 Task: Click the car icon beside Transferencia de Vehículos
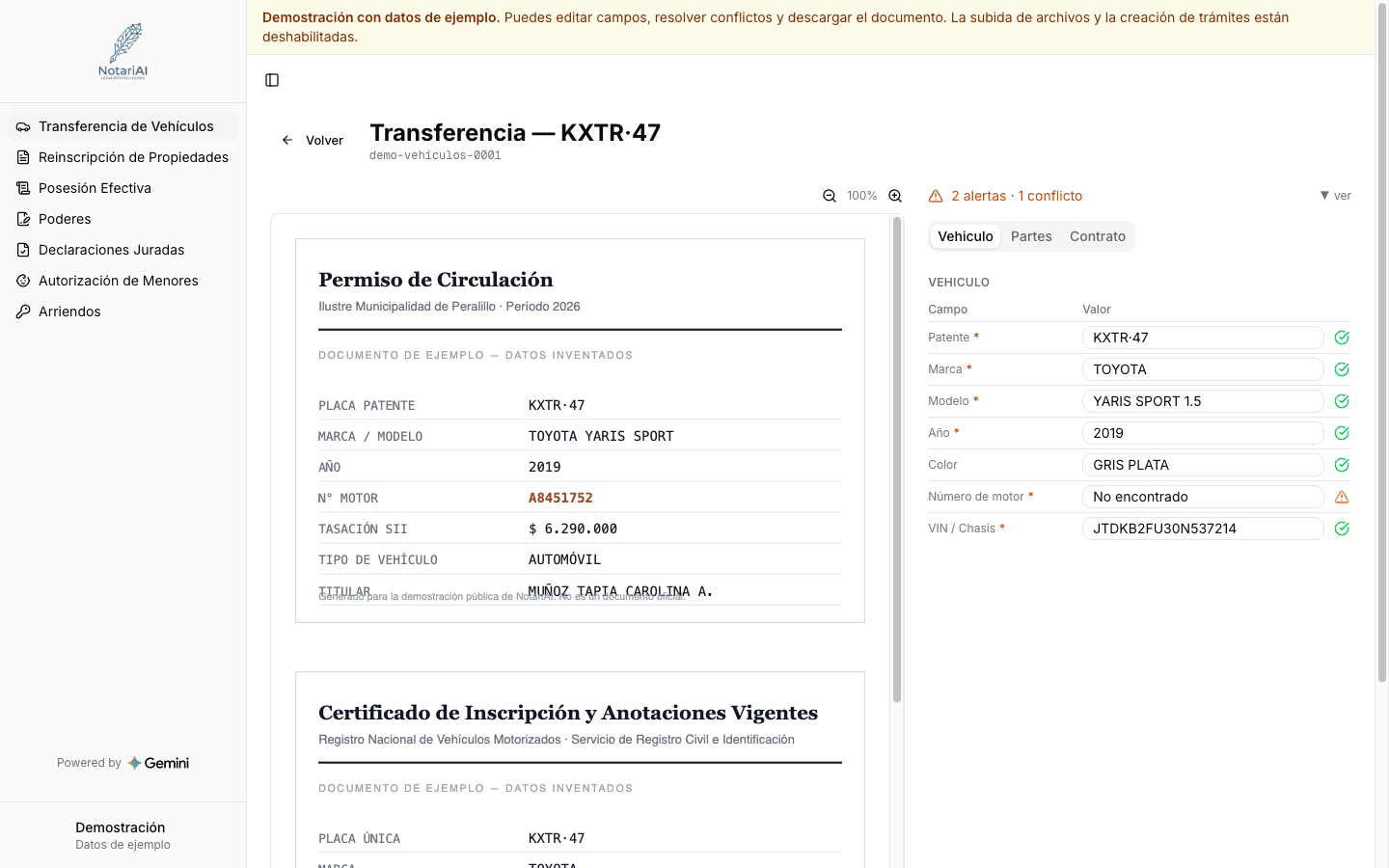23,126
